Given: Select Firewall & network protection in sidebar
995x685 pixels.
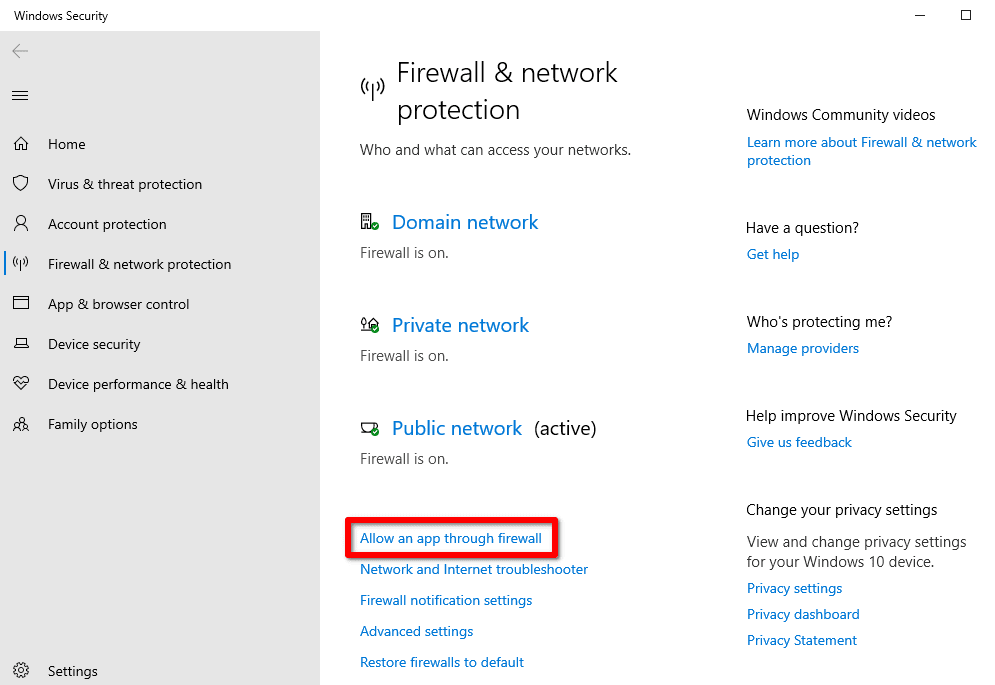Looking at the screenshot, I should 139,264.
